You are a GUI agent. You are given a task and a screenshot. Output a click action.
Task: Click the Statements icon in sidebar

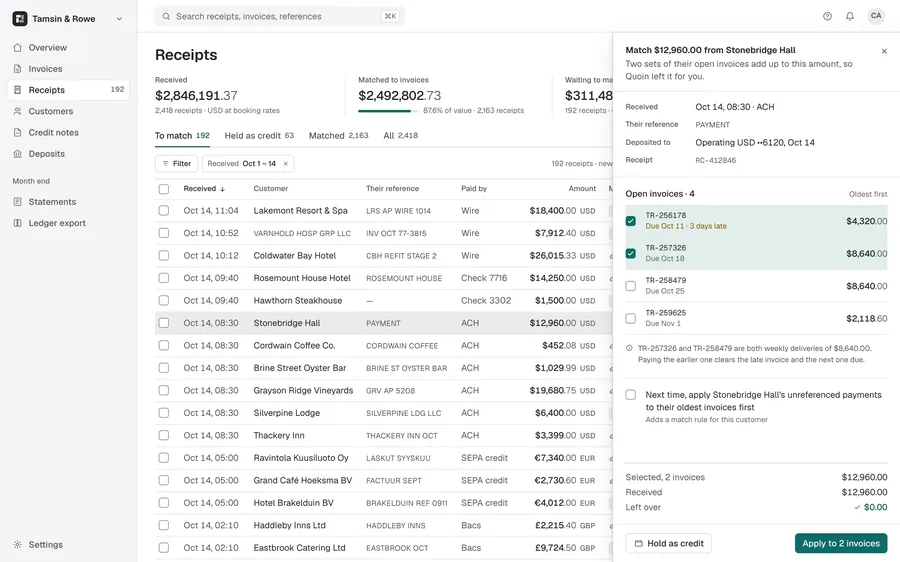[17, 202]
